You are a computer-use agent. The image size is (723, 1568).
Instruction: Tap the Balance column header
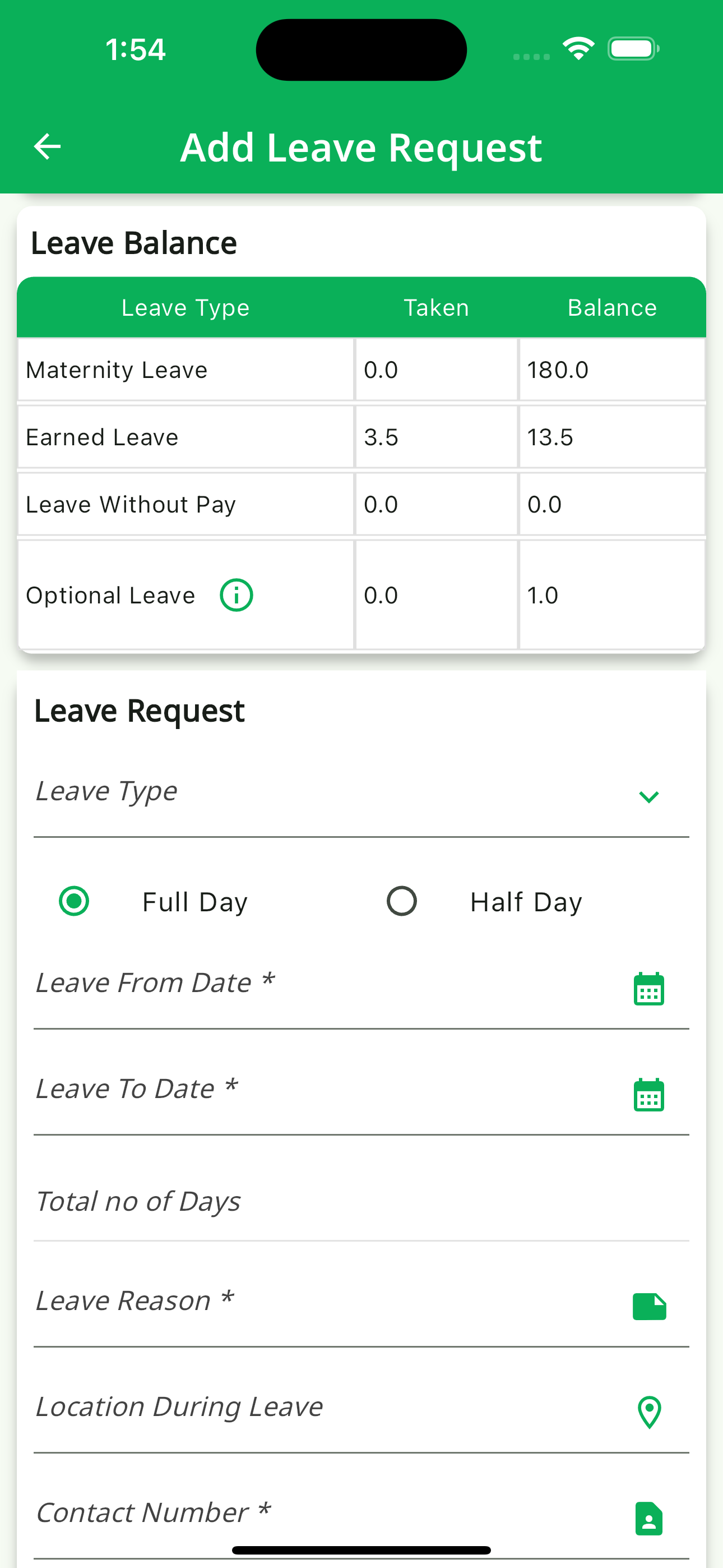pos(612,307)
